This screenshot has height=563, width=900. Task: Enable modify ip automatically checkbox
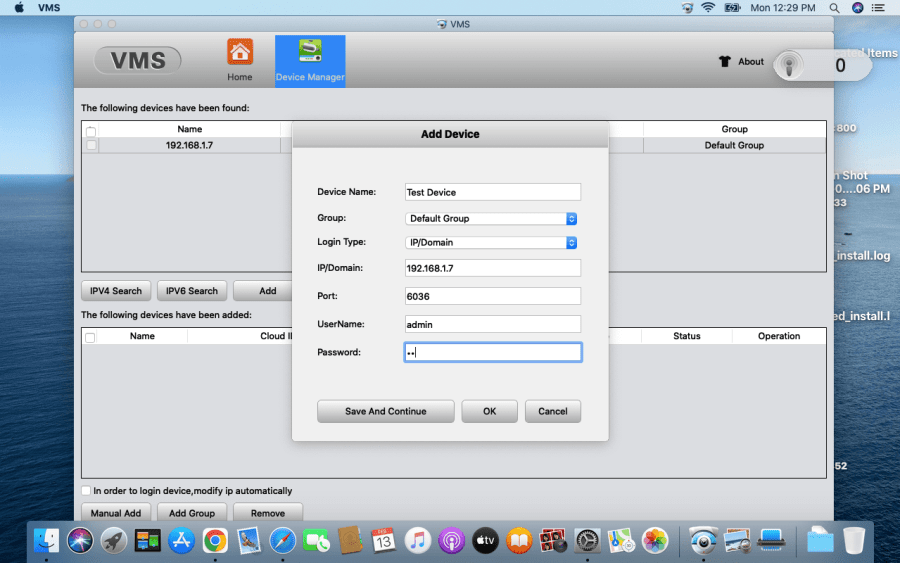86,491
